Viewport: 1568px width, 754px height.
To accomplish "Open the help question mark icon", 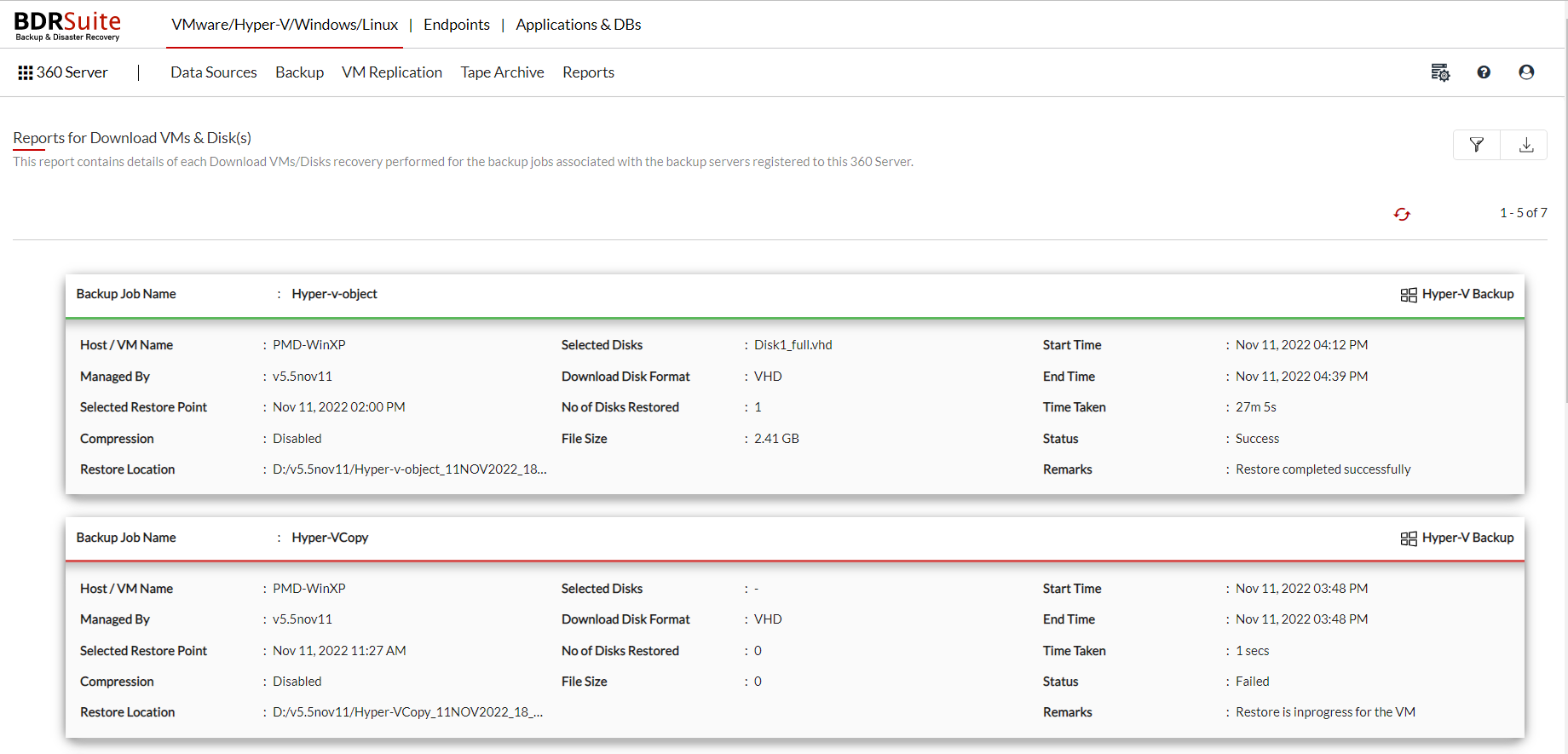I will [x=1484, y=72].
